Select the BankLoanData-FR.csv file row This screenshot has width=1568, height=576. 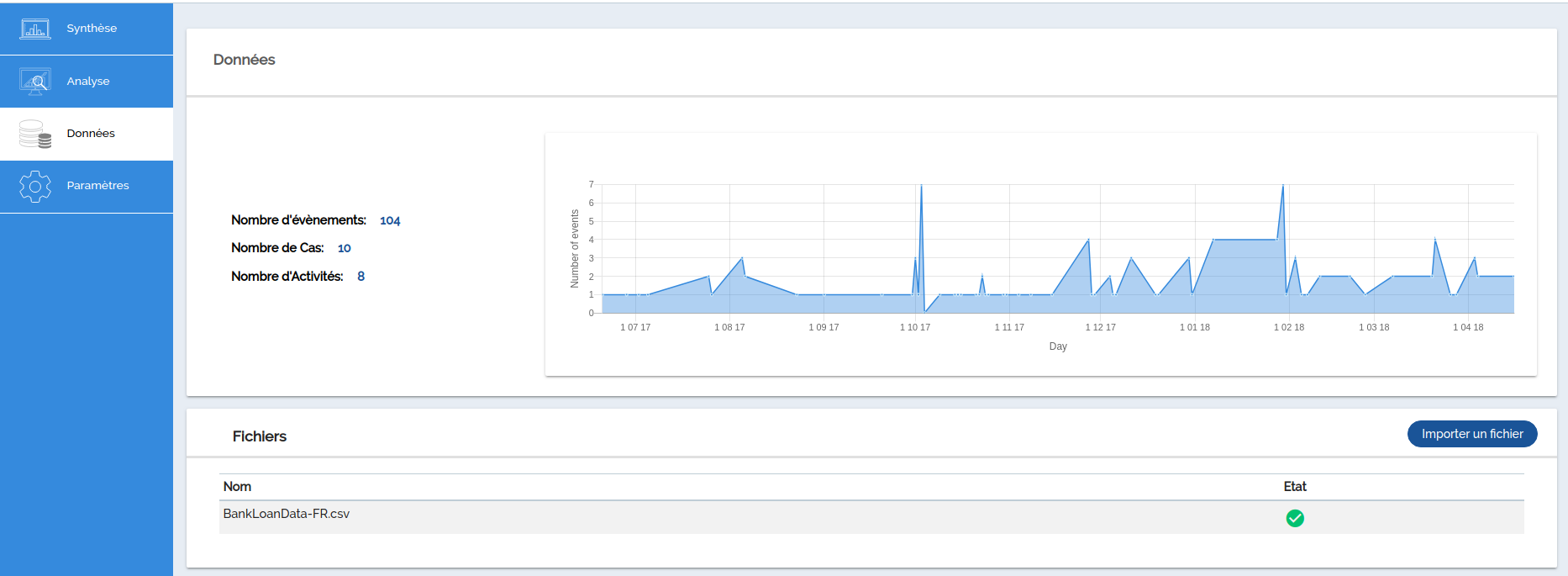(x=287, y=514)
